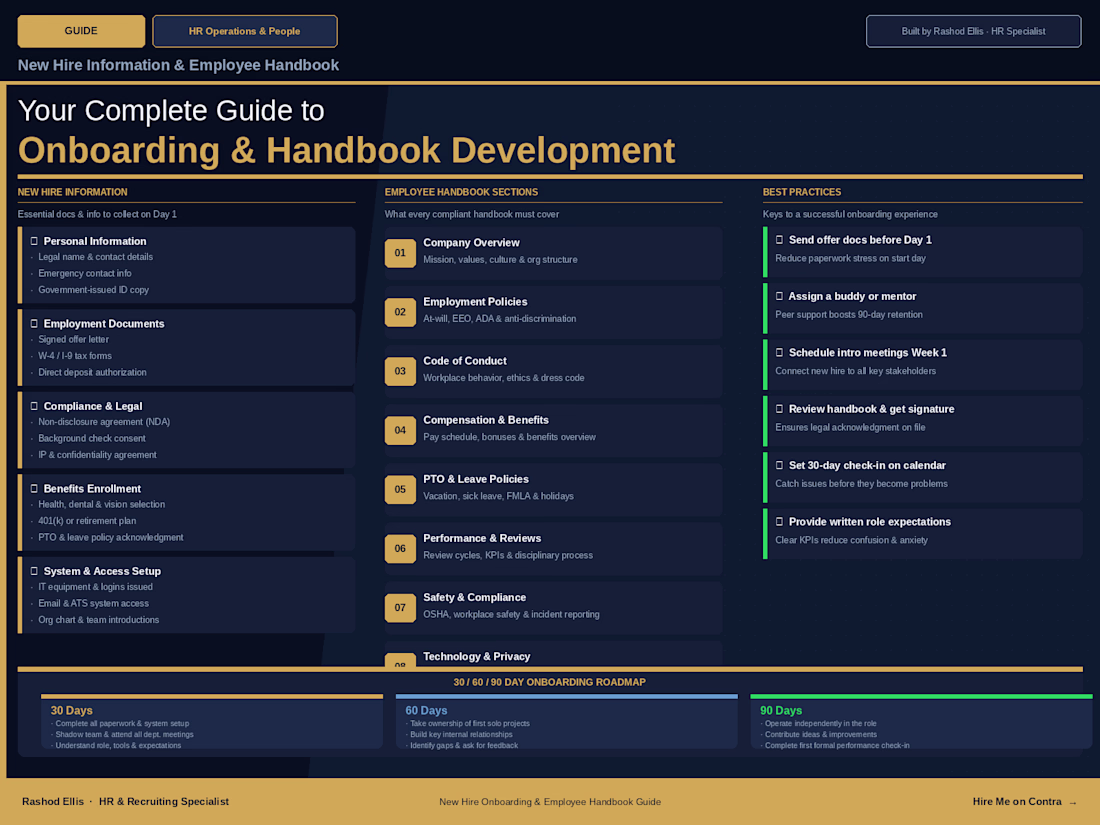Select the Employment Policies heading
Screen dimensions: 1100x825
point(475,302)
